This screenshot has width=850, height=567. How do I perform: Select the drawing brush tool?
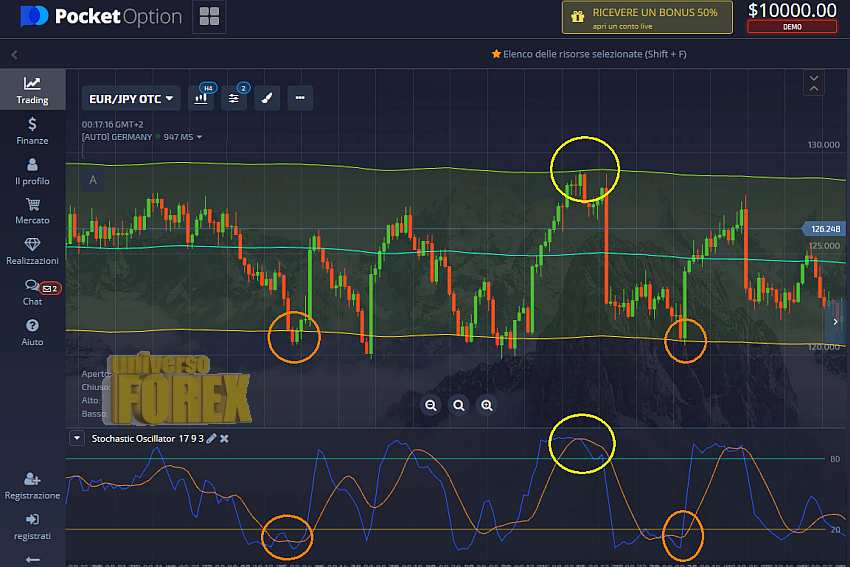point(267,98)
